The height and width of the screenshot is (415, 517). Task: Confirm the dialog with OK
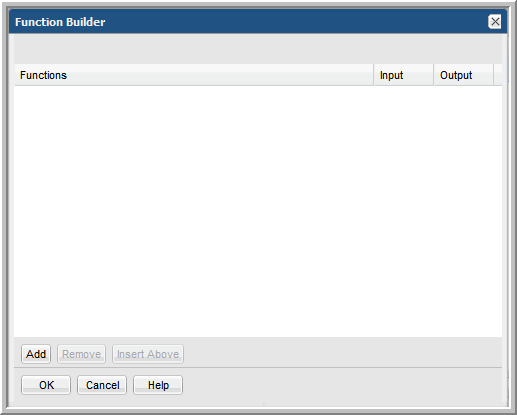(x=46, y=385)
